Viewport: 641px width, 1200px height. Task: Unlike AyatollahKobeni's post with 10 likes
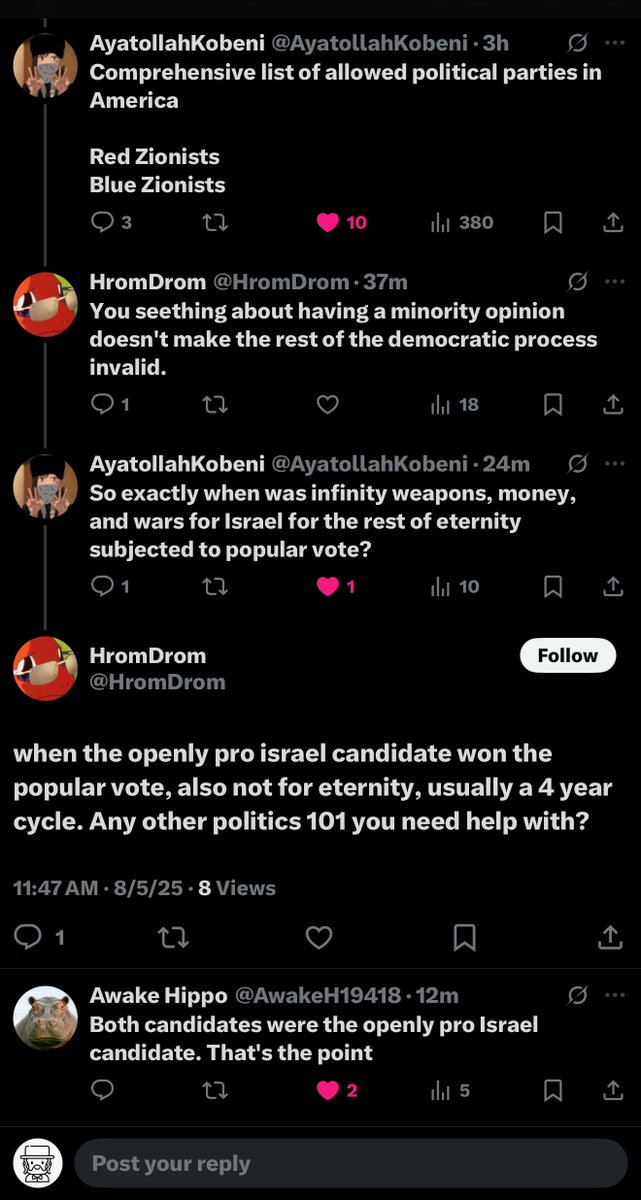pyautogui.click(x=328, y=223)
